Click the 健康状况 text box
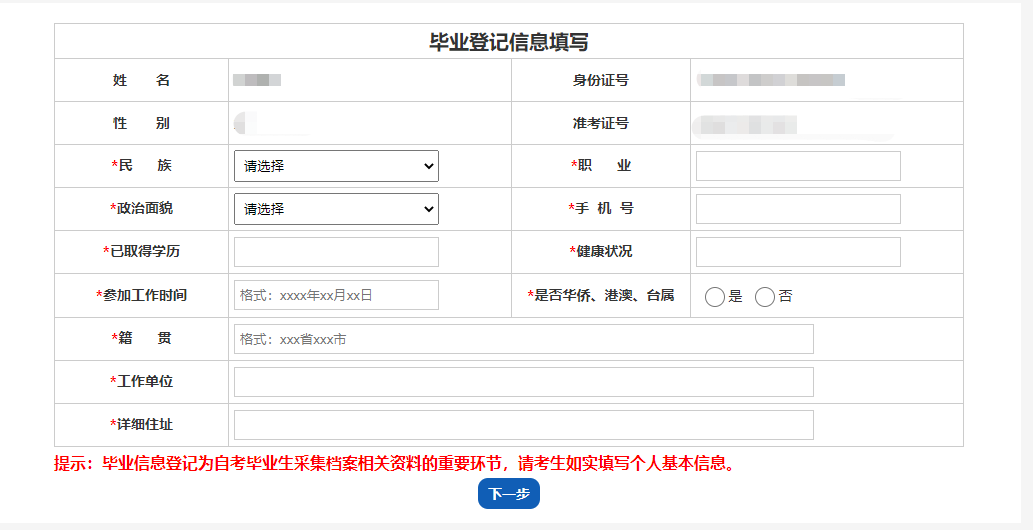1033x530 pixels. point(798,252)
